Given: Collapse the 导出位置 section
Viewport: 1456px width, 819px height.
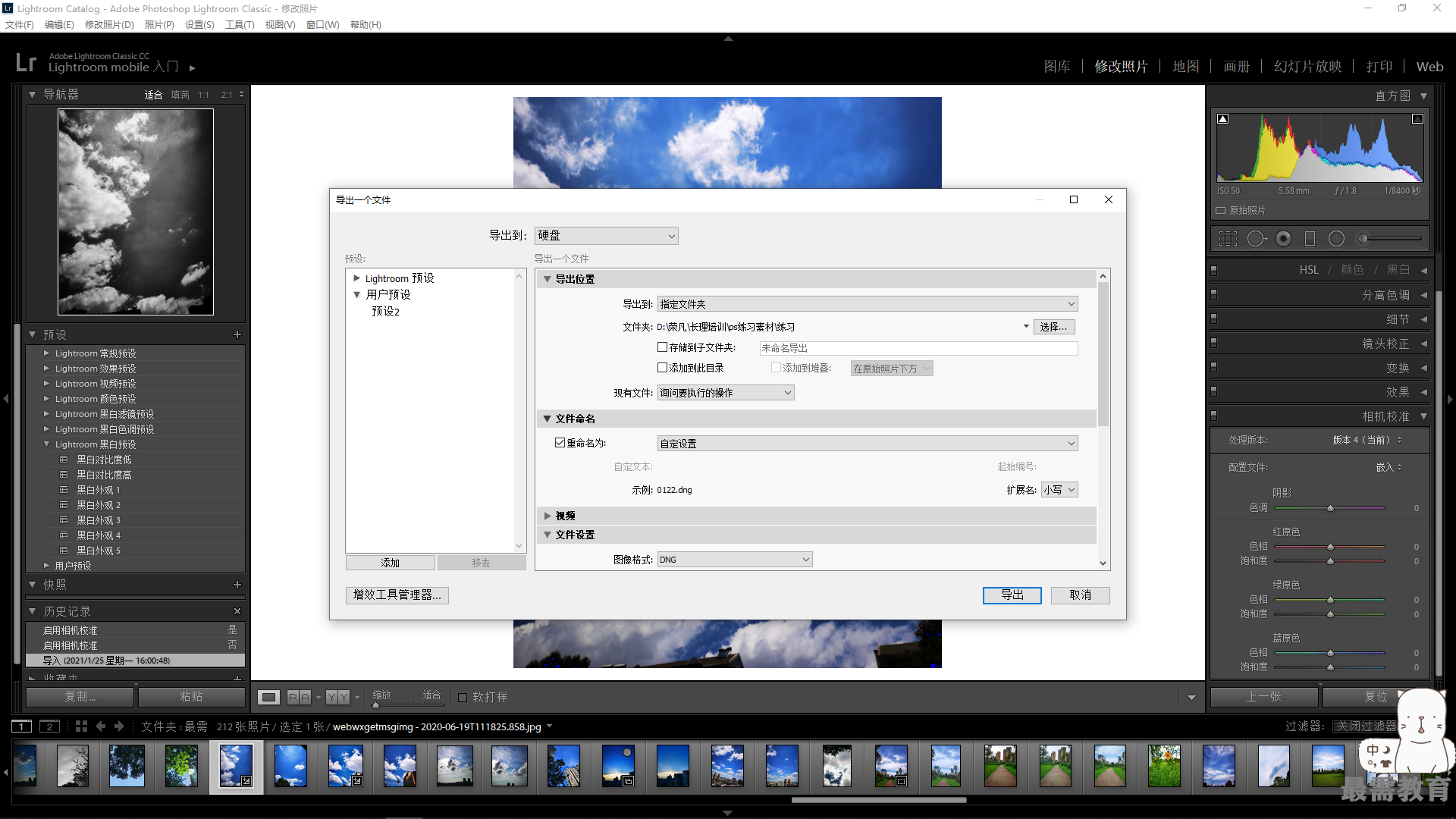Looking at the screenshot, I should coord(547,279).
